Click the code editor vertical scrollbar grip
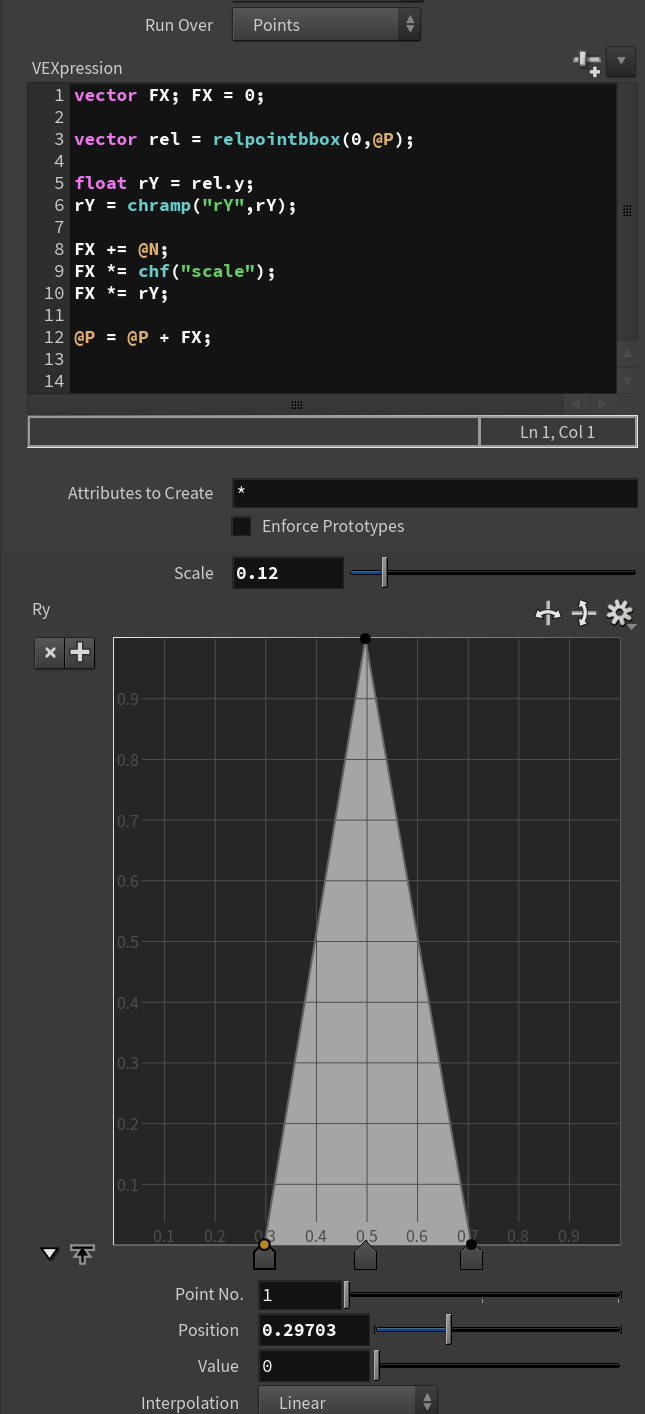The height and width of the screenshot is (1414, 645). point(627,211)
